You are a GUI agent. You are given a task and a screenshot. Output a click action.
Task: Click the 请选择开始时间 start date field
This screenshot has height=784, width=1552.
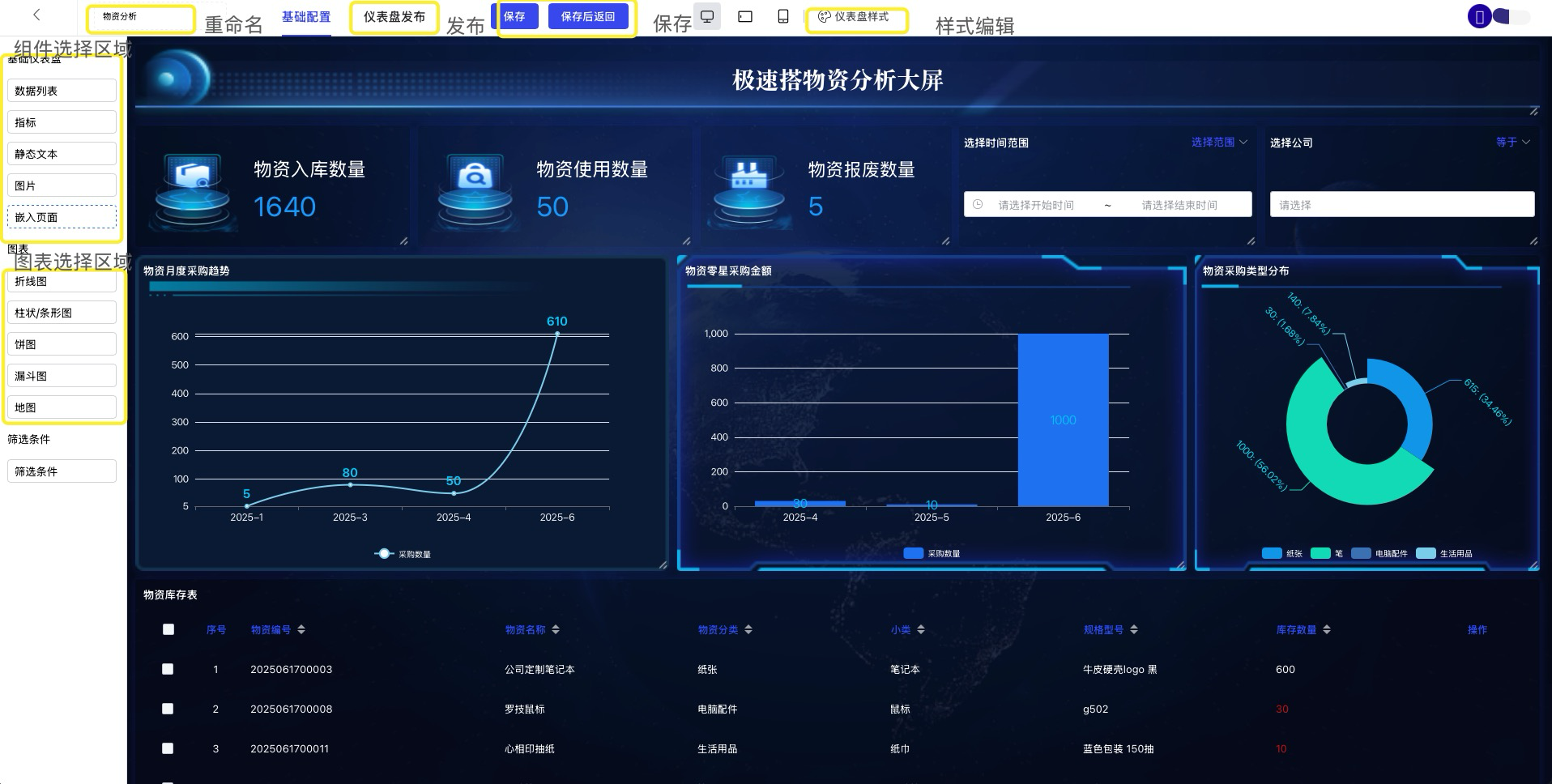(1035, 205)
